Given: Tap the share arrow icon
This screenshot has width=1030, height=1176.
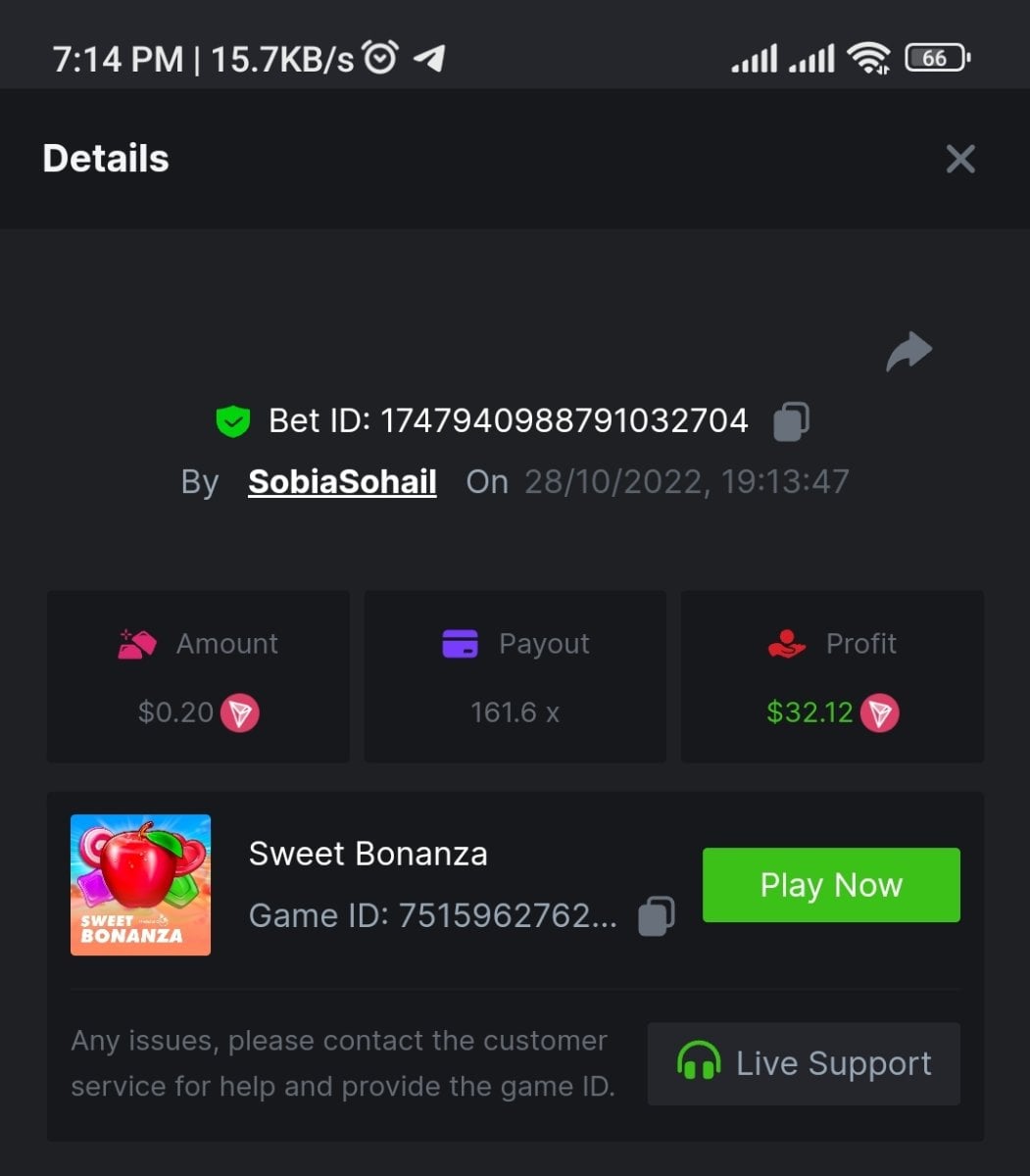Looking at the screenshot, I should (x=909, y=352).
